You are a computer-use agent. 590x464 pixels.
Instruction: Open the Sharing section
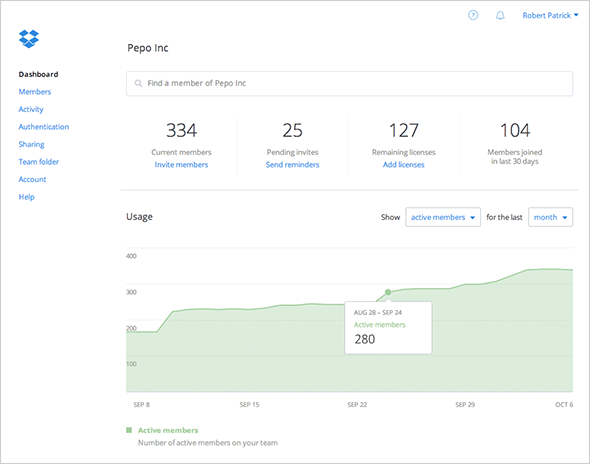tap(32, 145)
